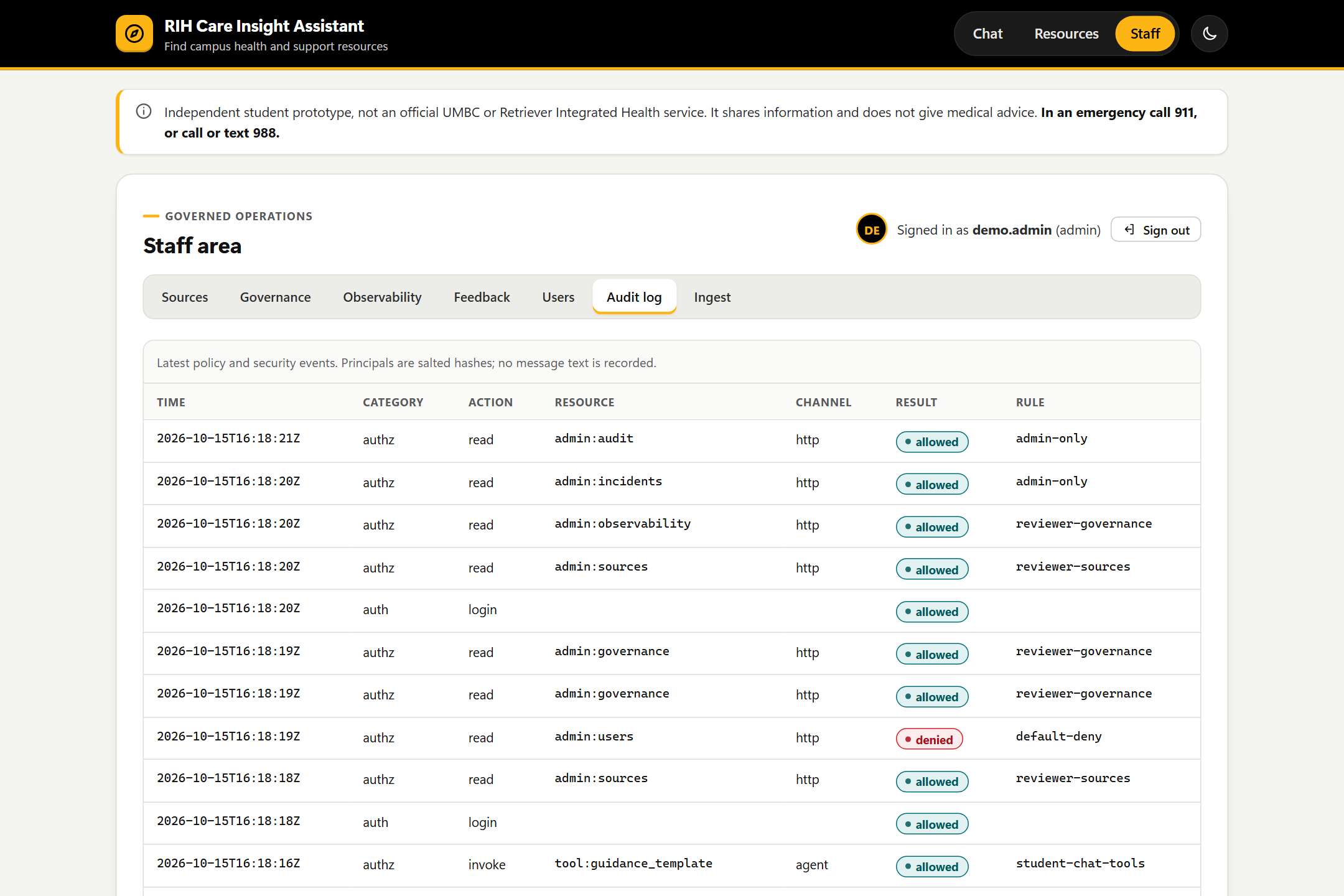This screenshot has height=896, width=1344.
Task: Click the student-chat-tools rule cell
Action: [x=1080, y=864]
